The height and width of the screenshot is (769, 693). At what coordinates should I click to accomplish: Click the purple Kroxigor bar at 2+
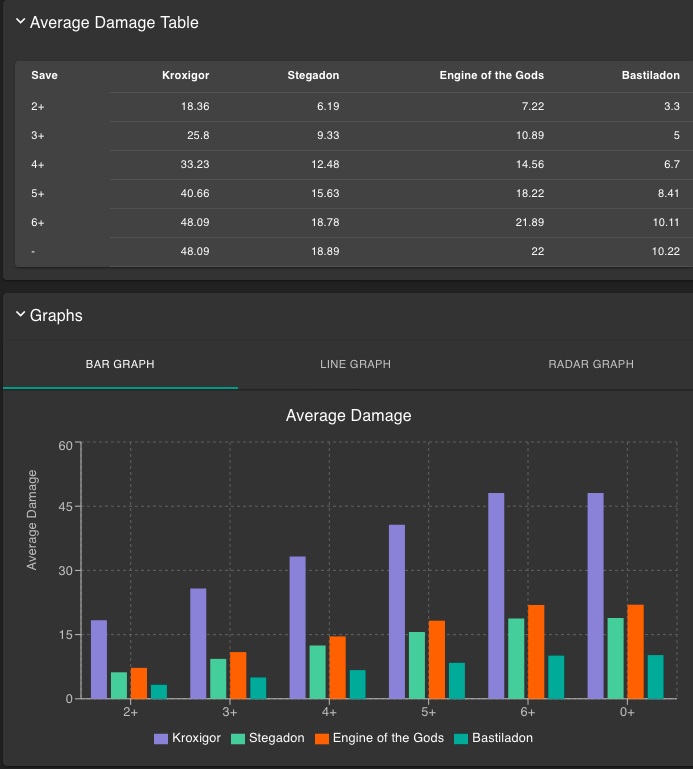pyautogui.click(x=99, y=659)
